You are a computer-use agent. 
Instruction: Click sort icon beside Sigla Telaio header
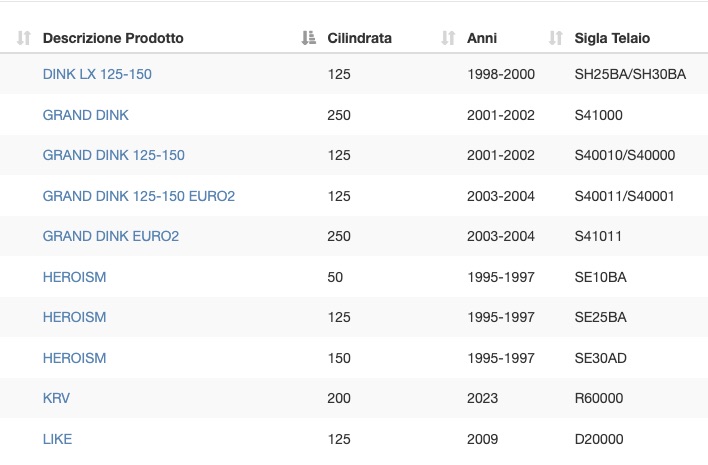(x=556, y=38)
